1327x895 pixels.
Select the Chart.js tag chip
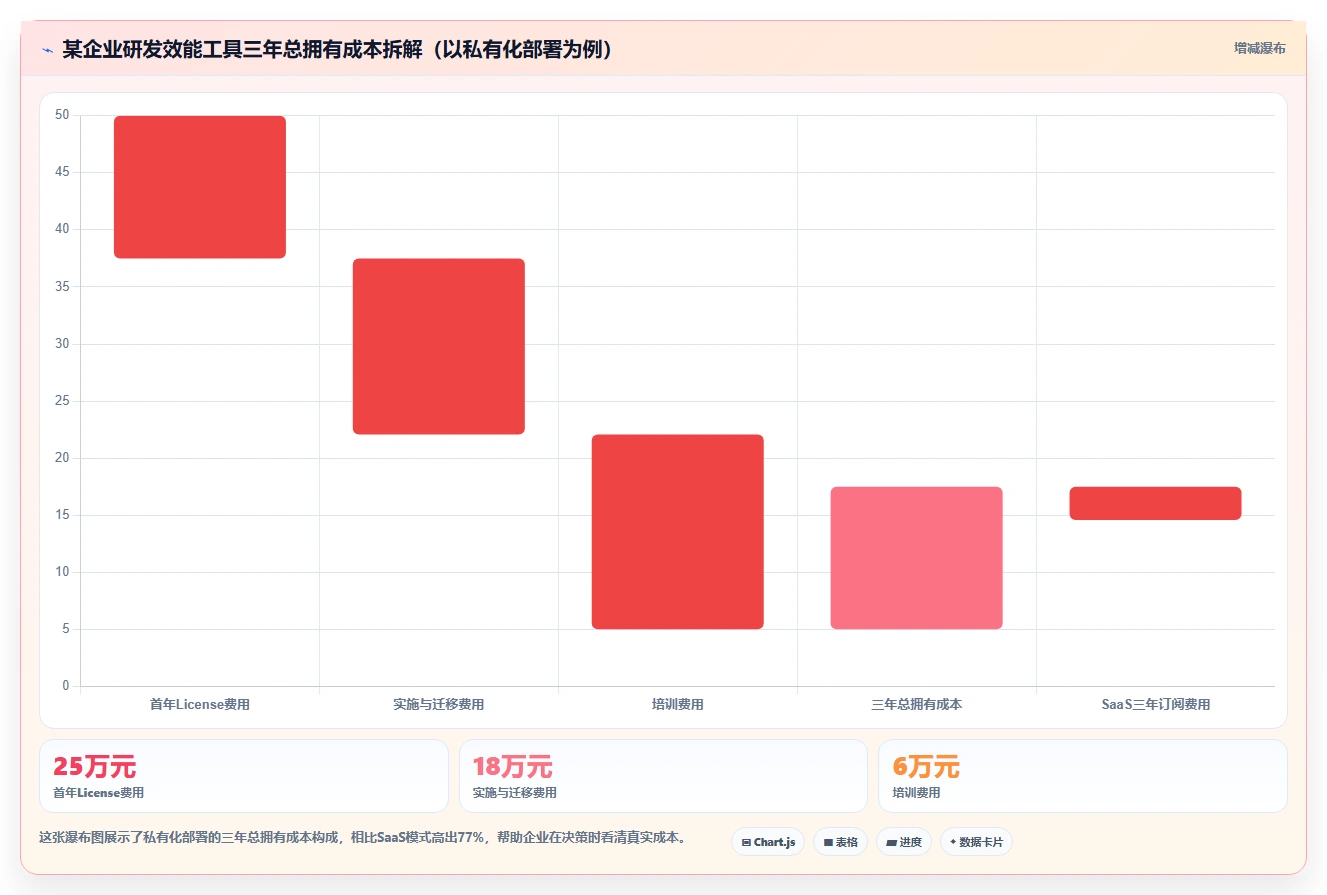point(768,842)
